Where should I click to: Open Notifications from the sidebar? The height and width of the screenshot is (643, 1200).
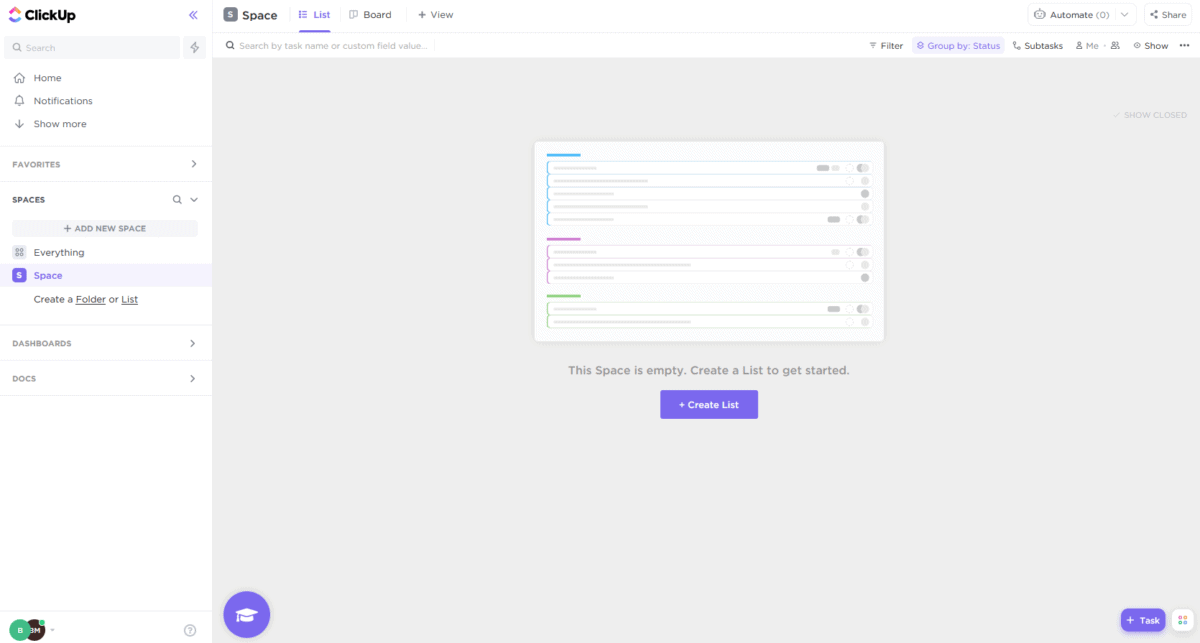pos(62,100)
